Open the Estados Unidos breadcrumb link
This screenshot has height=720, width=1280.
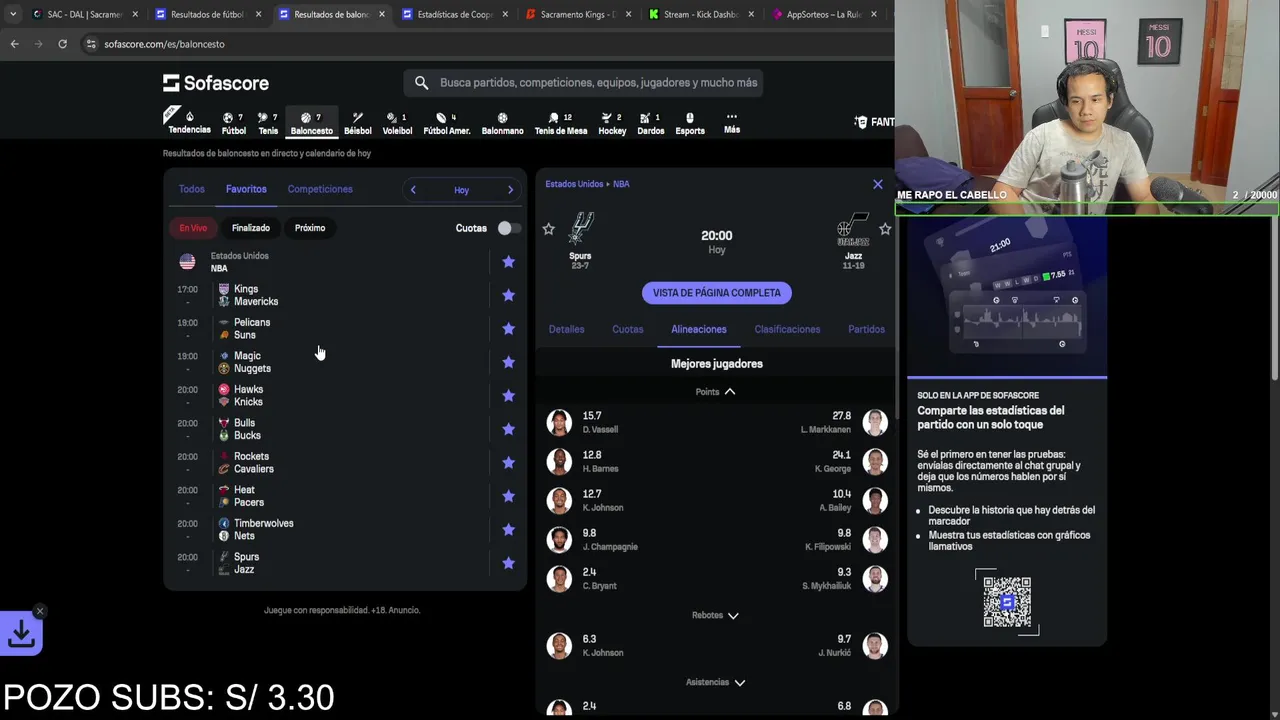[574, 184]
